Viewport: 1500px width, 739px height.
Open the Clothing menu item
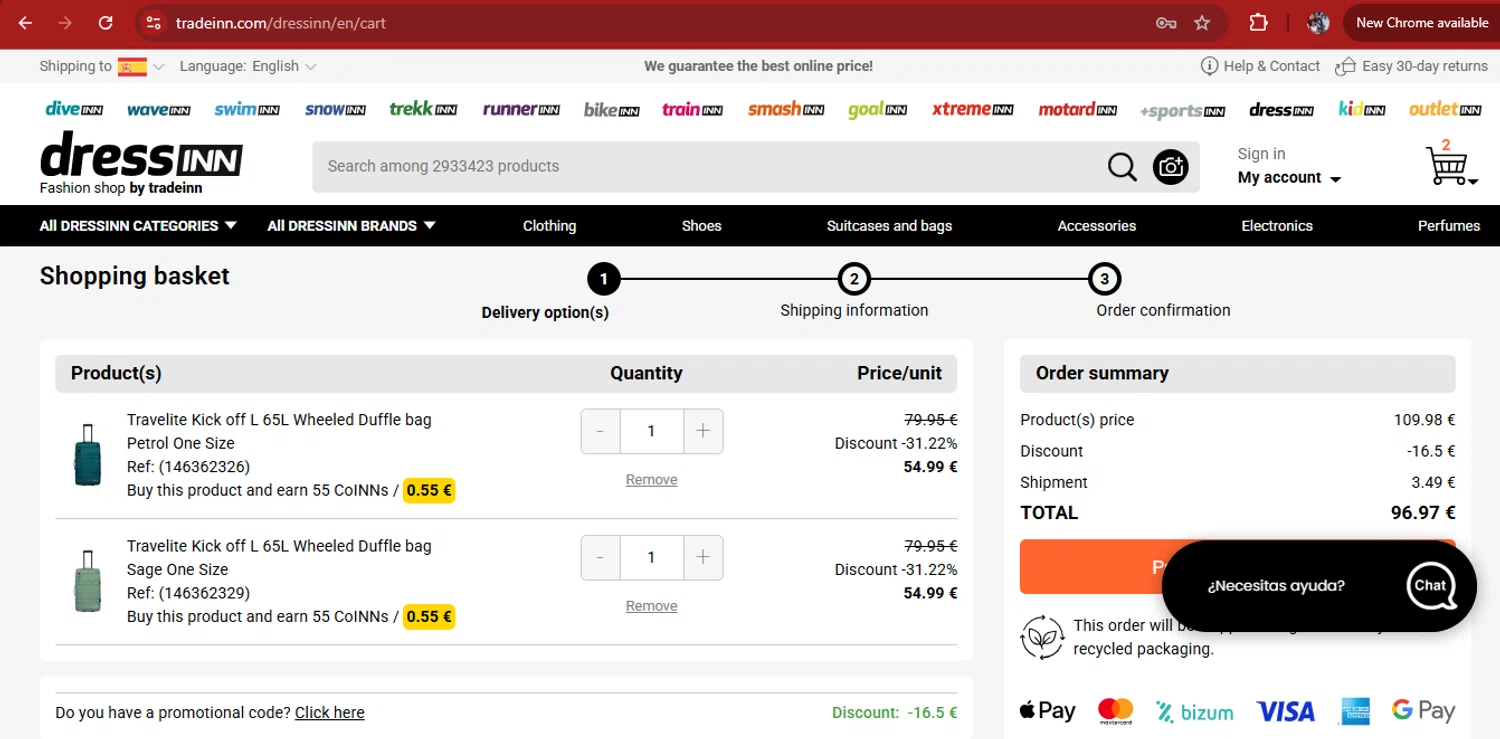pos(549,226)
